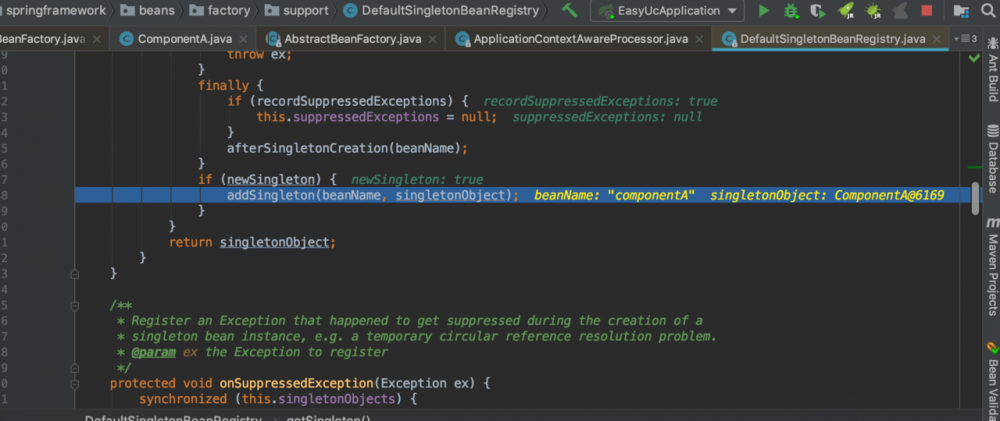
Task: Click 'this.suppressedExceptions = null;' statement
Action: pyautogui.click(x=376, y=117)
